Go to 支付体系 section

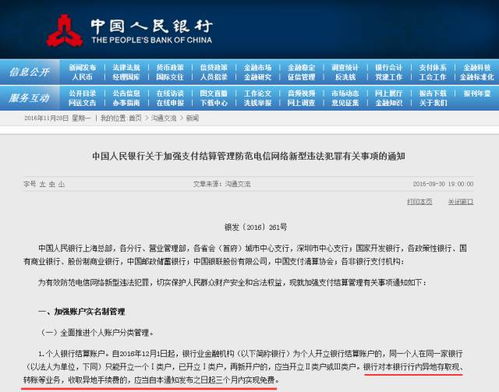[x=433, y=68]
